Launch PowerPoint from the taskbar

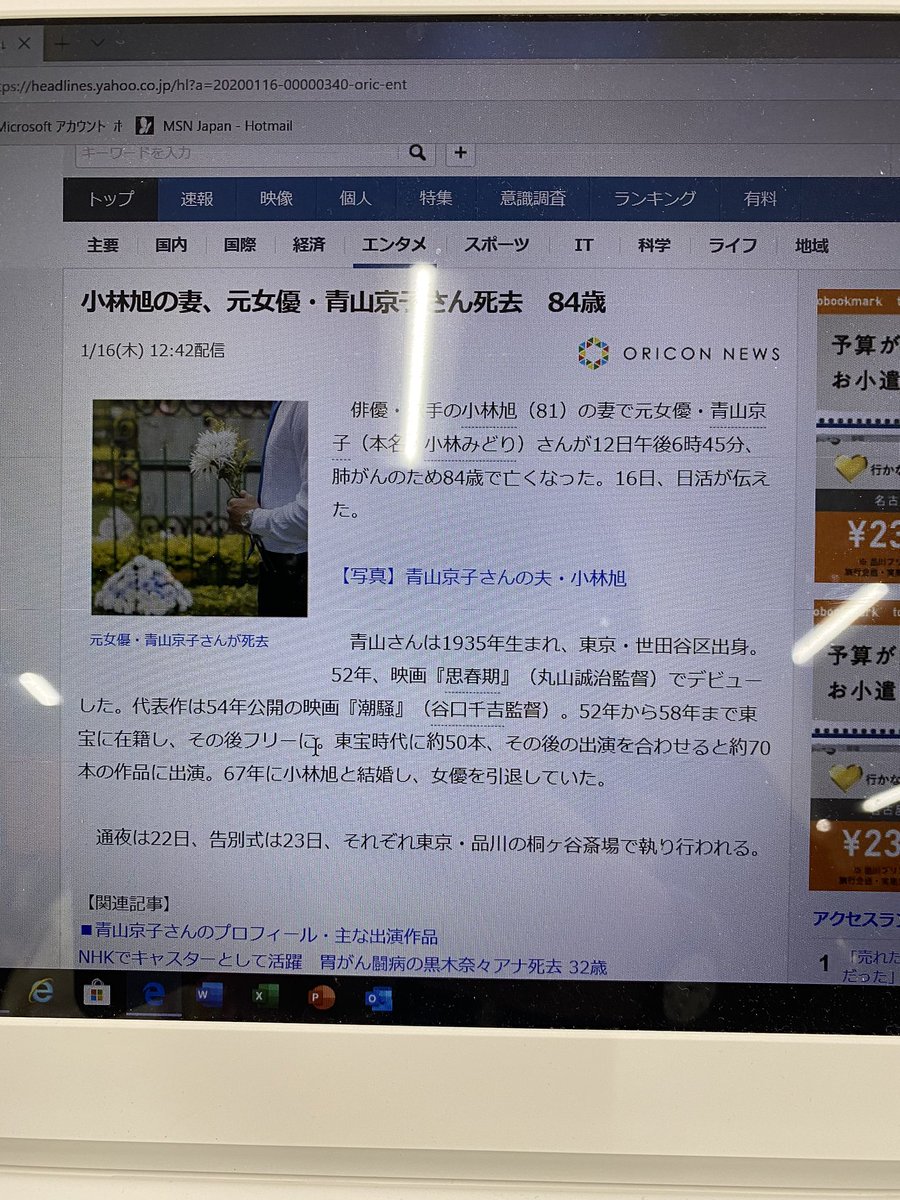point(322,998)
